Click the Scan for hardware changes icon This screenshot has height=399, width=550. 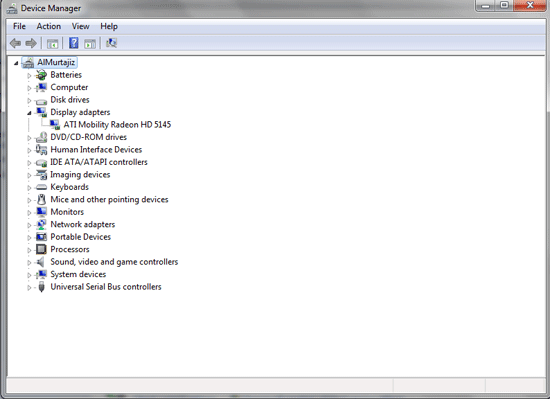click(x=112, y=43)
